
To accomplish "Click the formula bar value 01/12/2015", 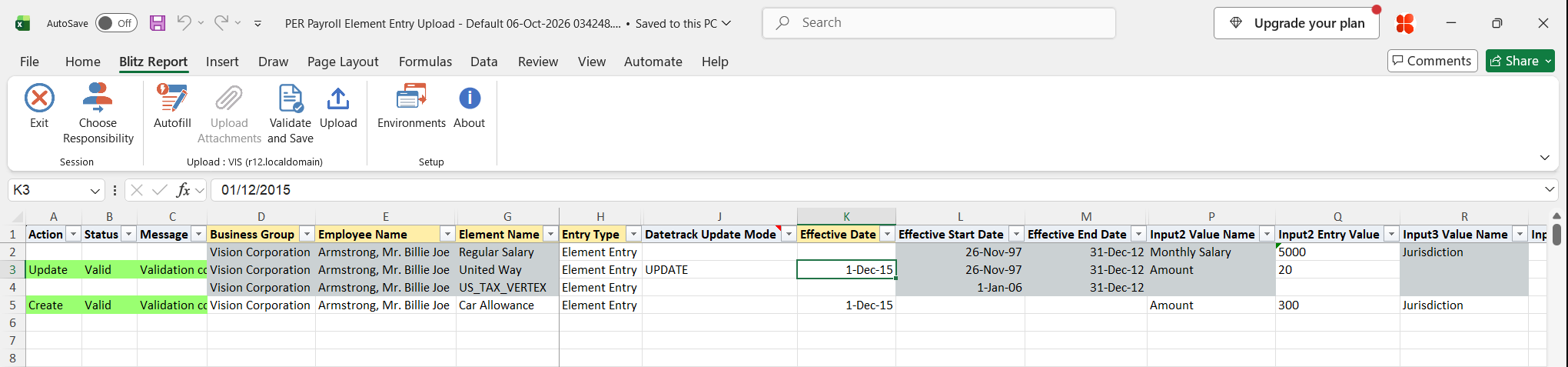I will point(256,190).
